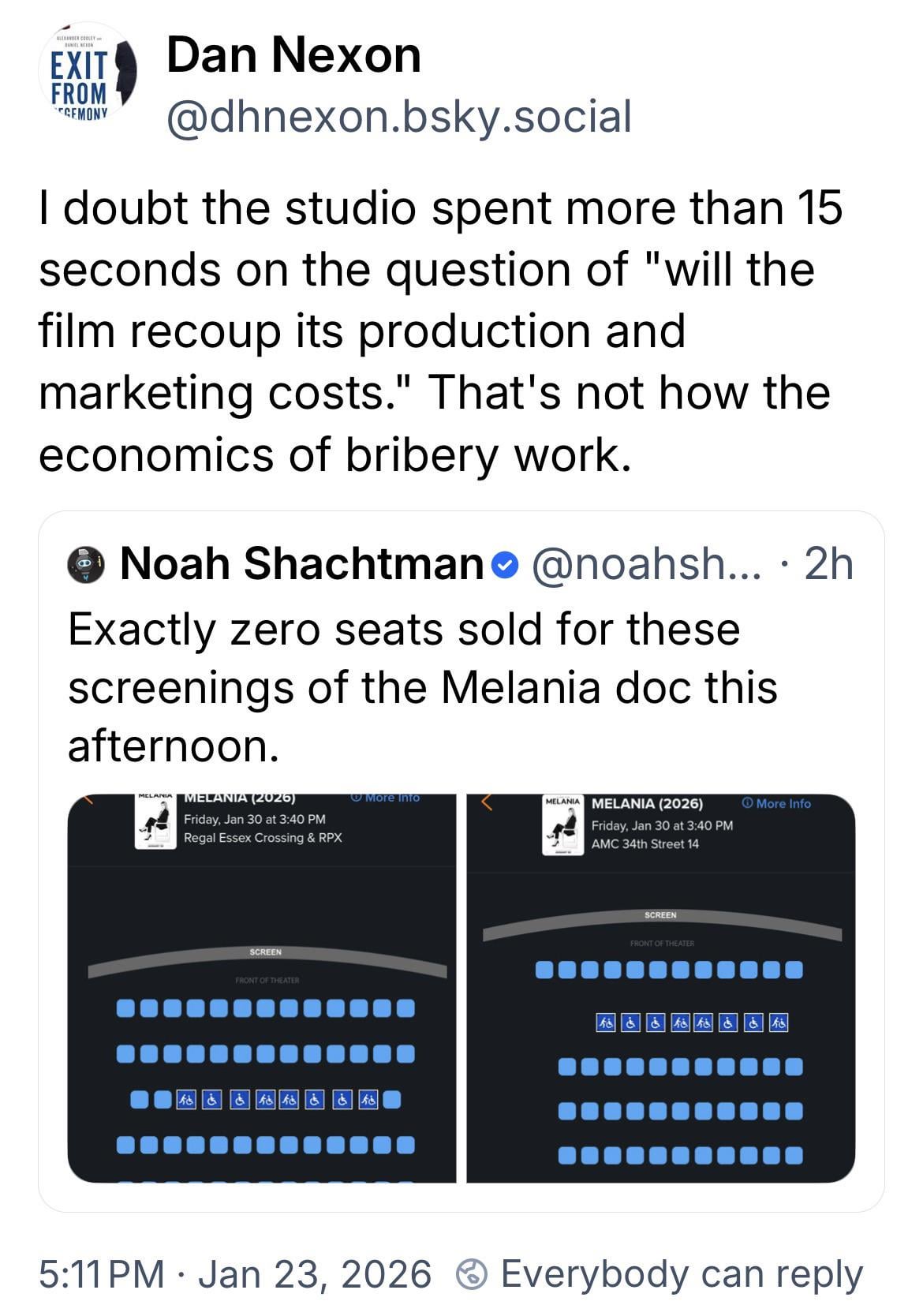Image resolution: width=923 pixels, height=1316 pixels.
Task: Click the Dan Nexon display name
Action: 293,57
